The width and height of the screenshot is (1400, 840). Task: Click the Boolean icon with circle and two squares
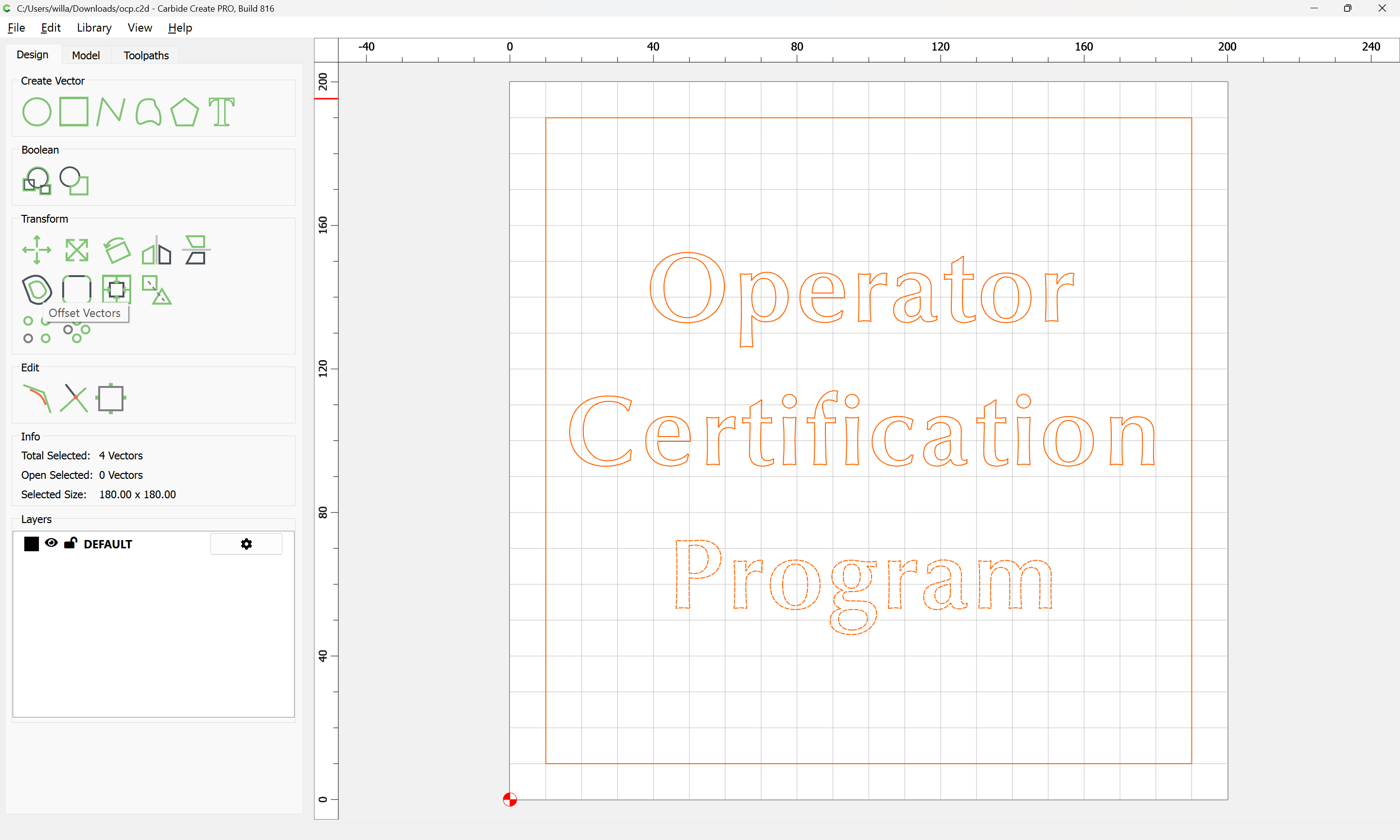(x=37, y=180)
